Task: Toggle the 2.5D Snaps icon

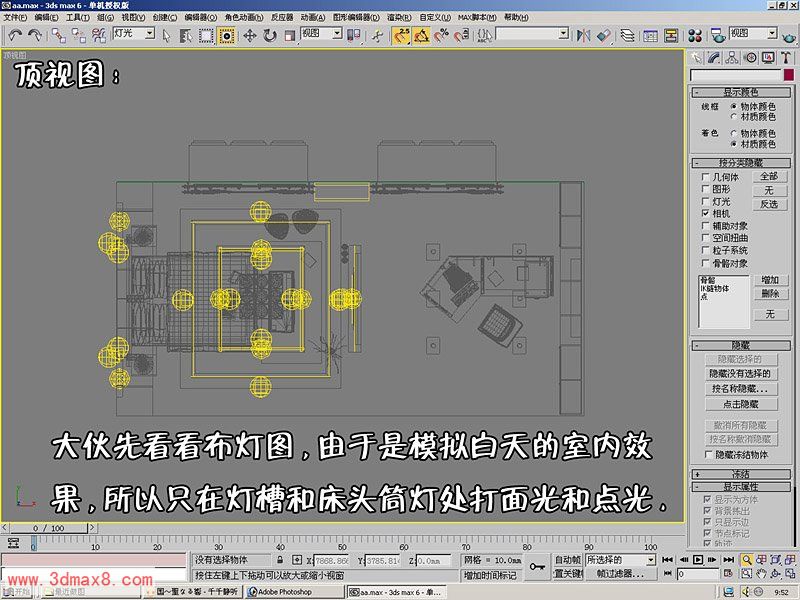Action: pos(401,35)
